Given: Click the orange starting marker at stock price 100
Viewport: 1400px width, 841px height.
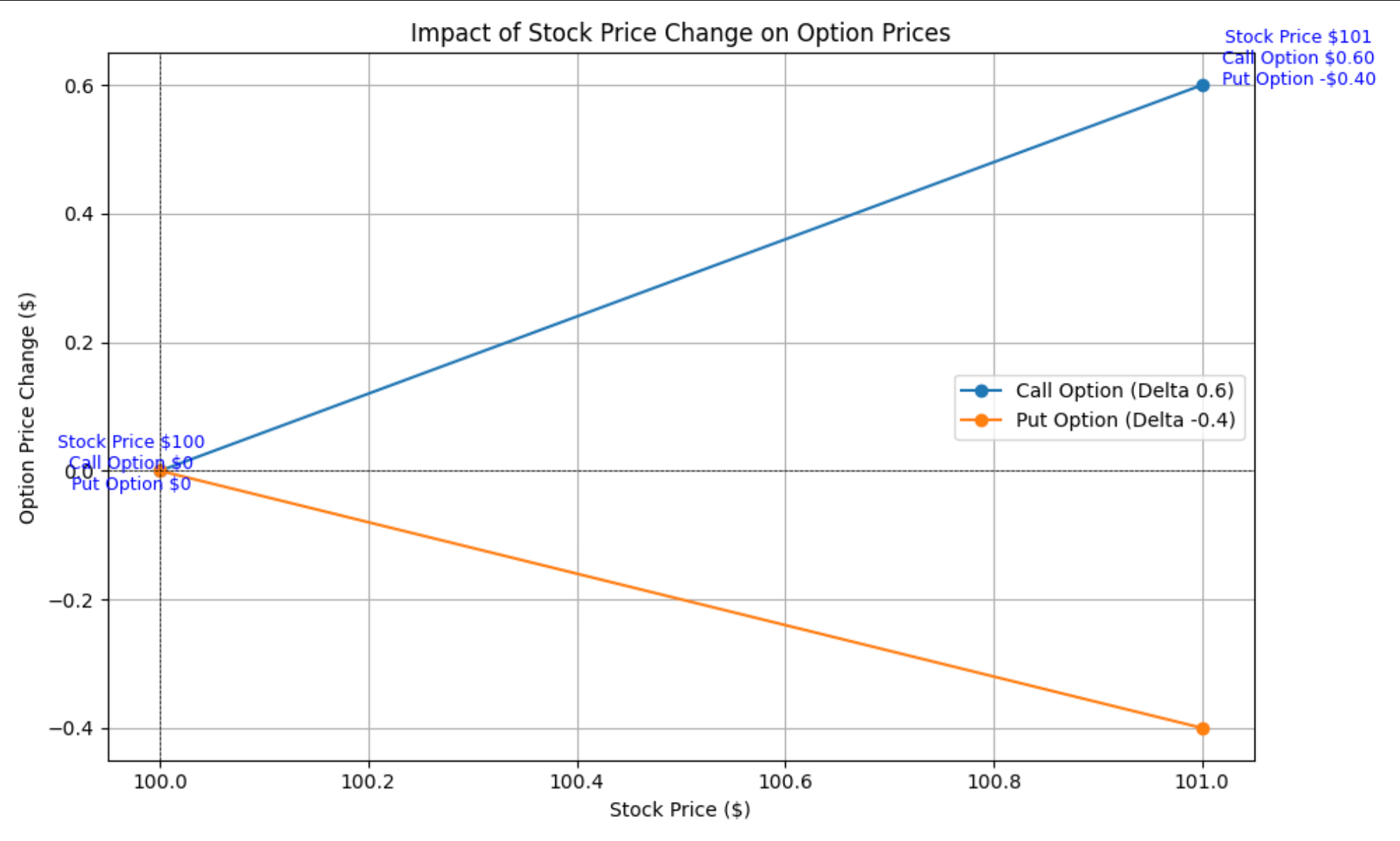Looking at the screenshot, I should 160,471.
